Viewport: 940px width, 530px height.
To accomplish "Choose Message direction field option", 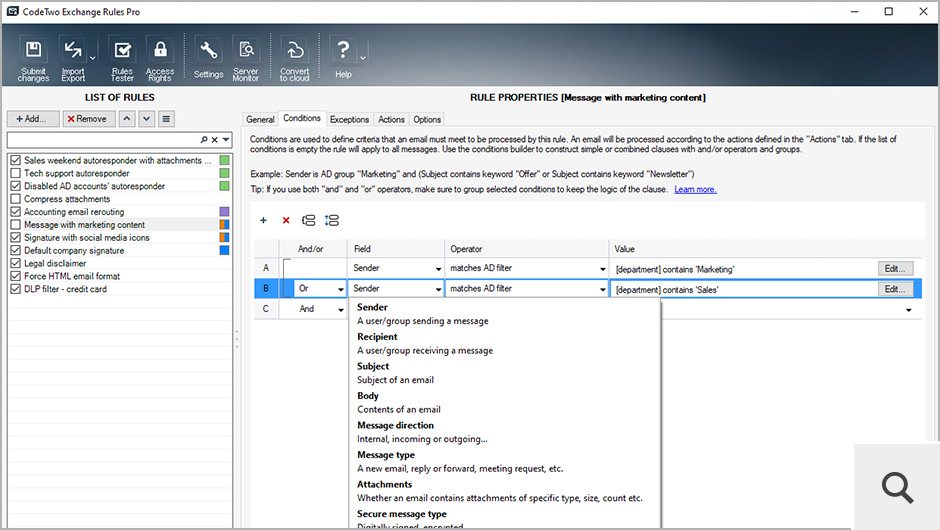I will click(505, 432).
